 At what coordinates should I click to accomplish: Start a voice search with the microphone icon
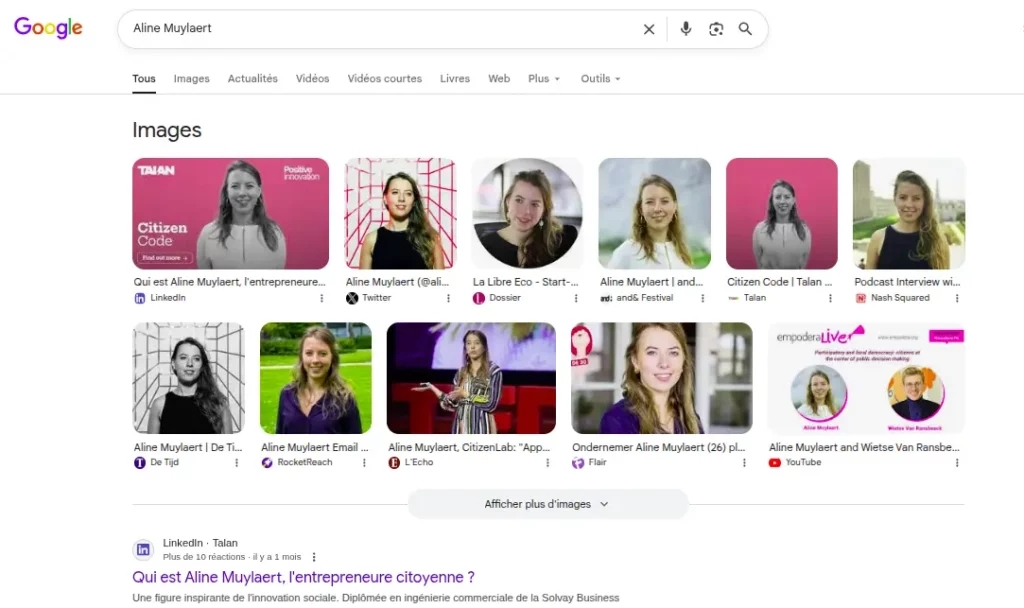(x=685, y=29)
